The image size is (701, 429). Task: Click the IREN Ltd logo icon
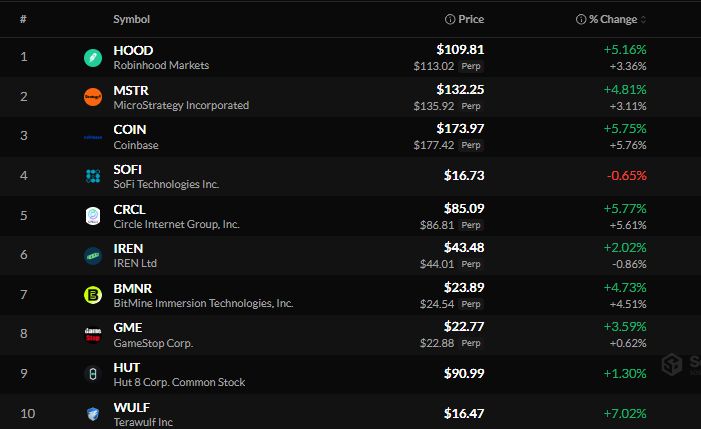coord(93,256)
